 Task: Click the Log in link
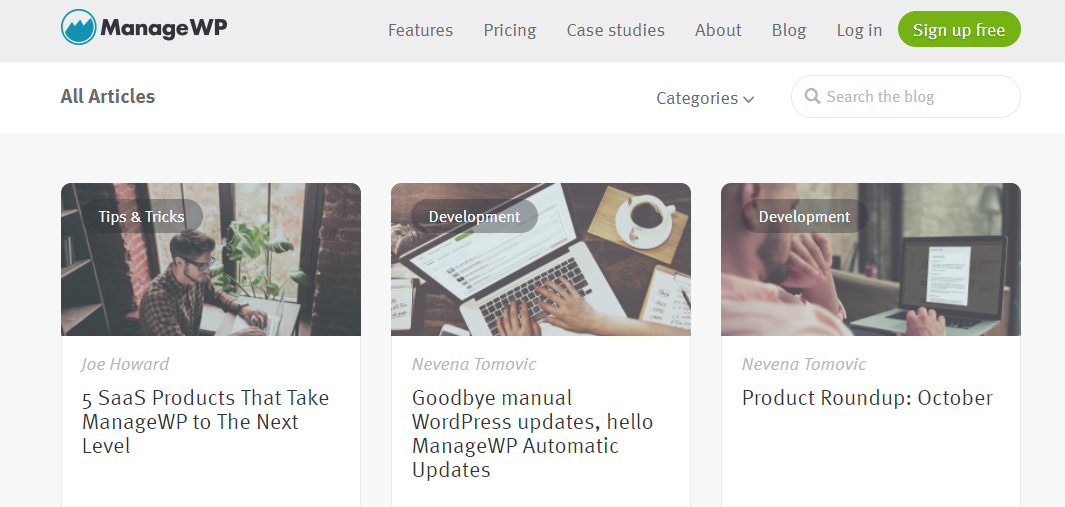[859, 30]
